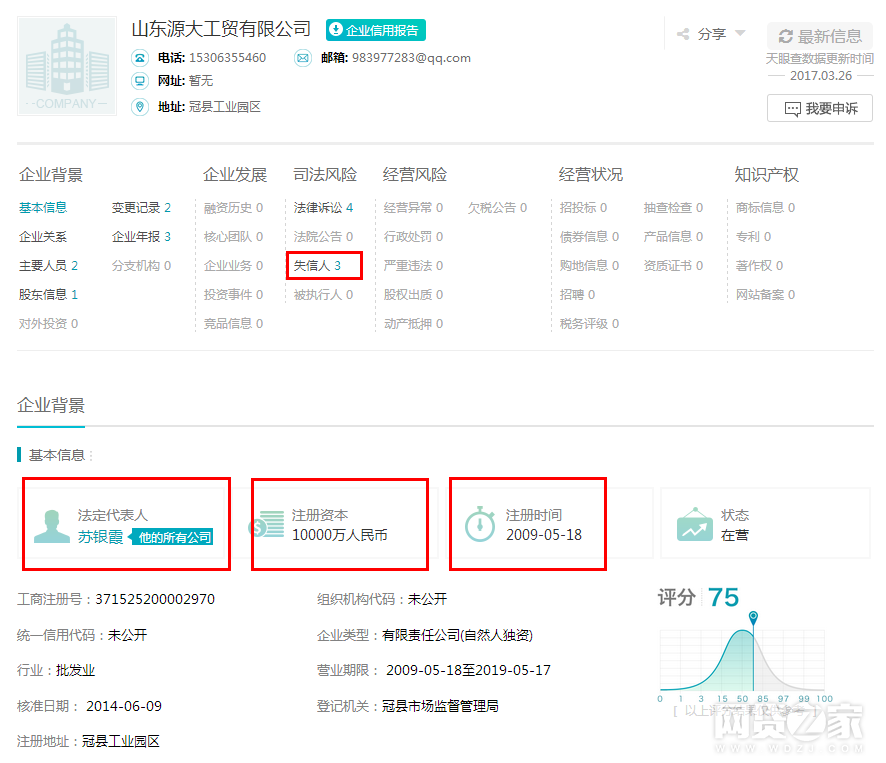Download the 企业信用报告 credit report
886x763 pixels.
click(375, 30)
